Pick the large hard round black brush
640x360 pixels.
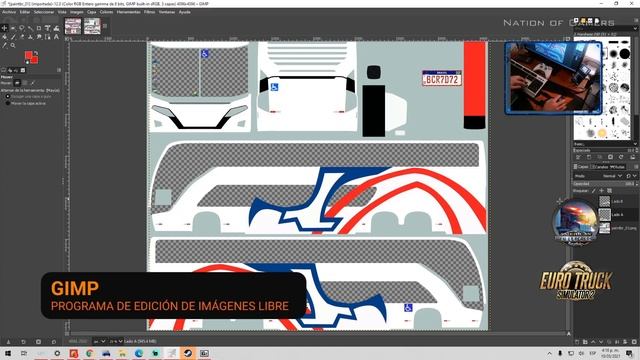(x=625, y=53)
